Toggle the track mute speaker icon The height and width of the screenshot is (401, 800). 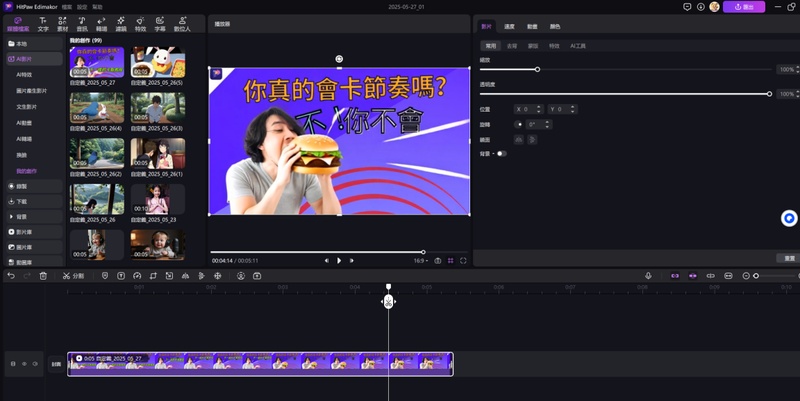tap(35, 364)
